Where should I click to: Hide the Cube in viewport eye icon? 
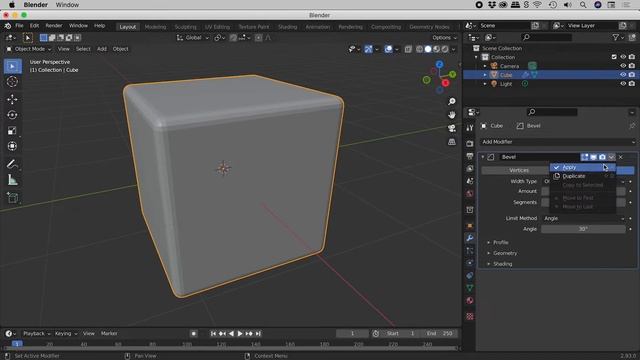coord(623,75)
